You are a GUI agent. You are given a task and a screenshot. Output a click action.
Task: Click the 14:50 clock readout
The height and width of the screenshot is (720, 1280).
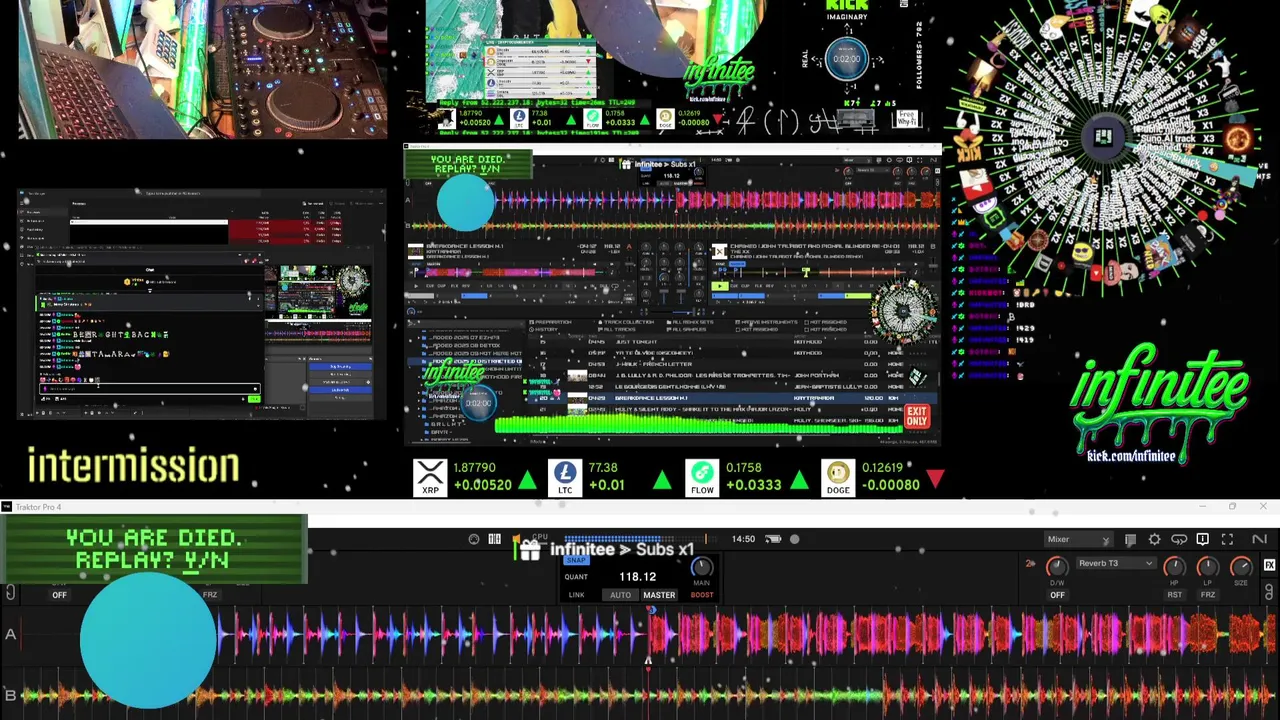pos(743,539)
